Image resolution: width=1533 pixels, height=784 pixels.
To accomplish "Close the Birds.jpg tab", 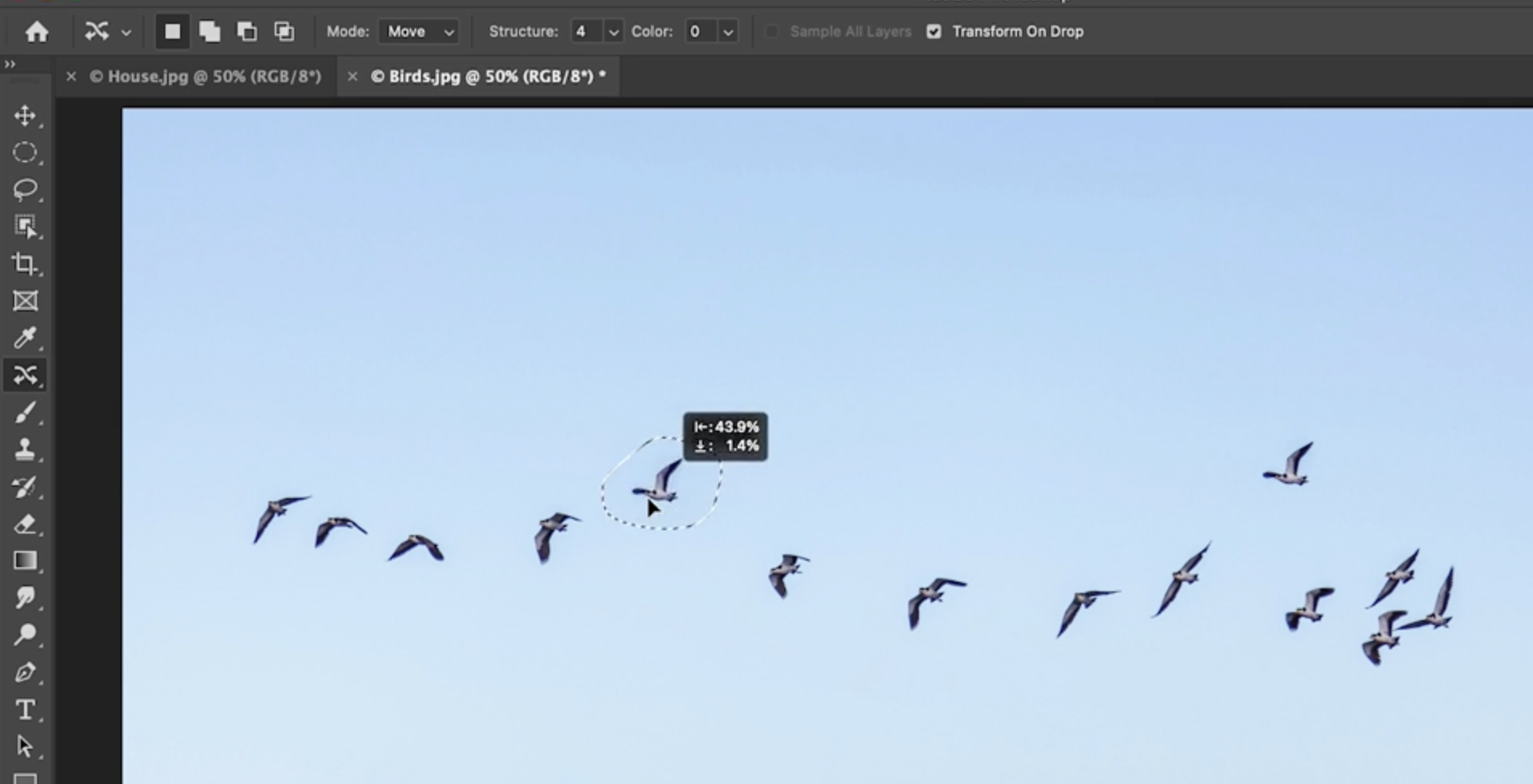I will point(352,76).
